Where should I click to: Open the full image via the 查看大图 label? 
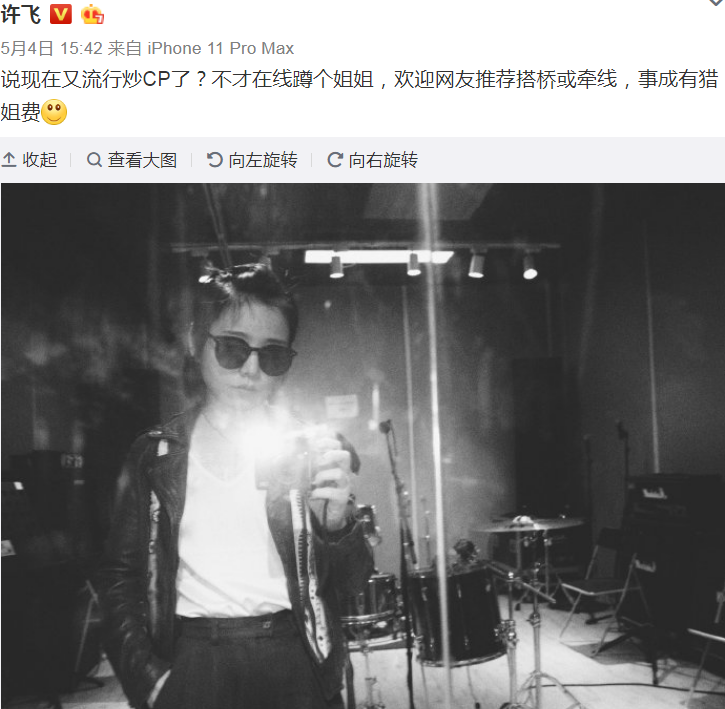coord(142,160)
